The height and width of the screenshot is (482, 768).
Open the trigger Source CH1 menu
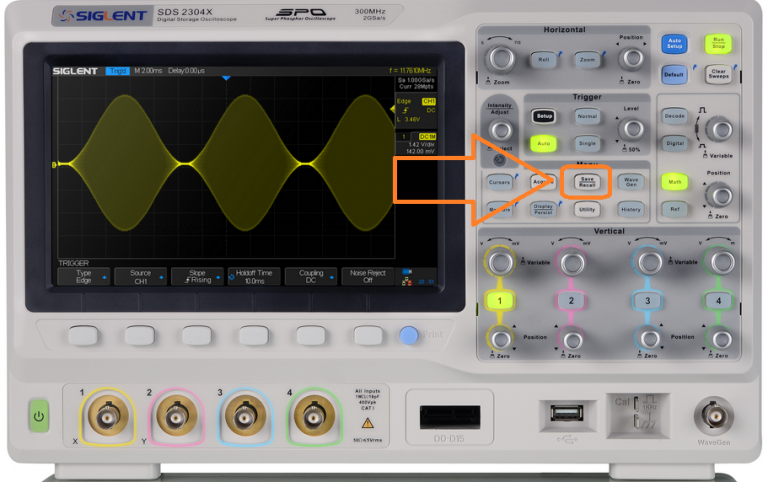pos(140,277)
